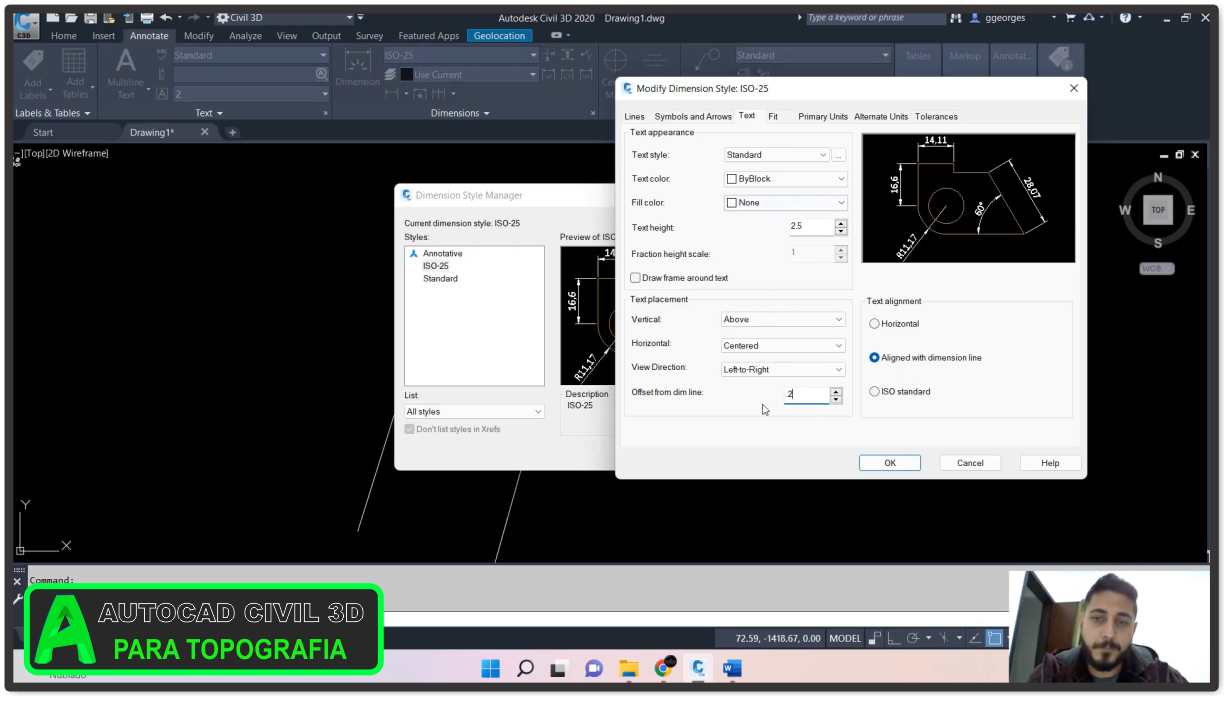
Task: Open the Horizontal placement dropdown showing Centered
Action: pyautogui.click(x=784, y=346)
